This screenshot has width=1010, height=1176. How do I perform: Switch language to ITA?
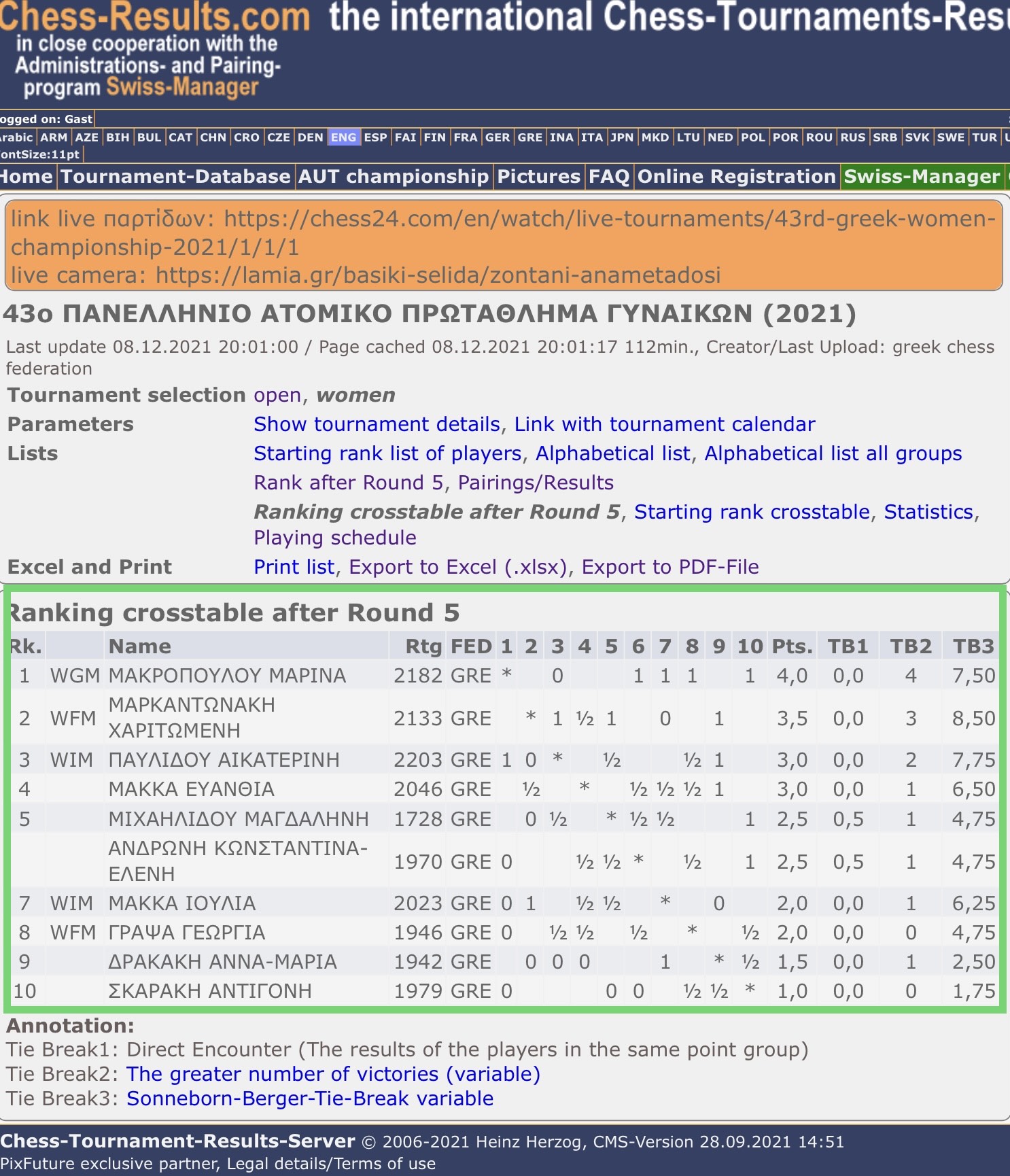592,137
